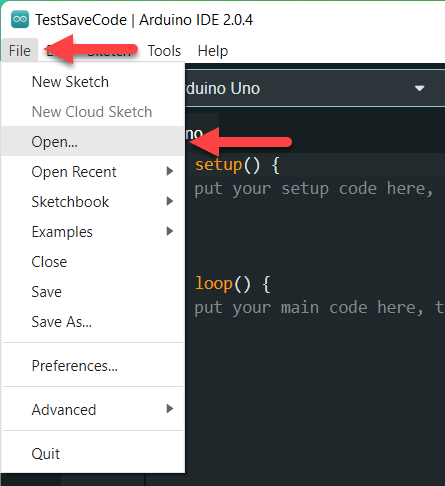Screen dimensions: 445x486
Task: Open the Help menu
Action: [x=213, y=51]
